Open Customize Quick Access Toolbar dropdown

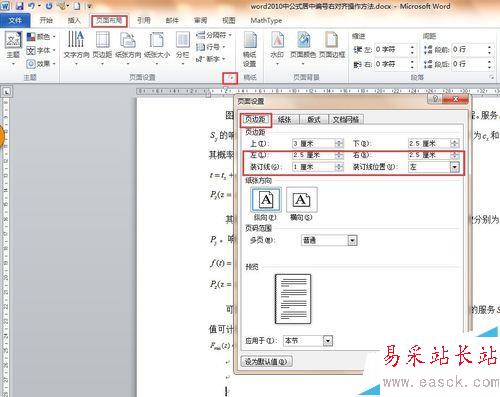tap(89, 6)
